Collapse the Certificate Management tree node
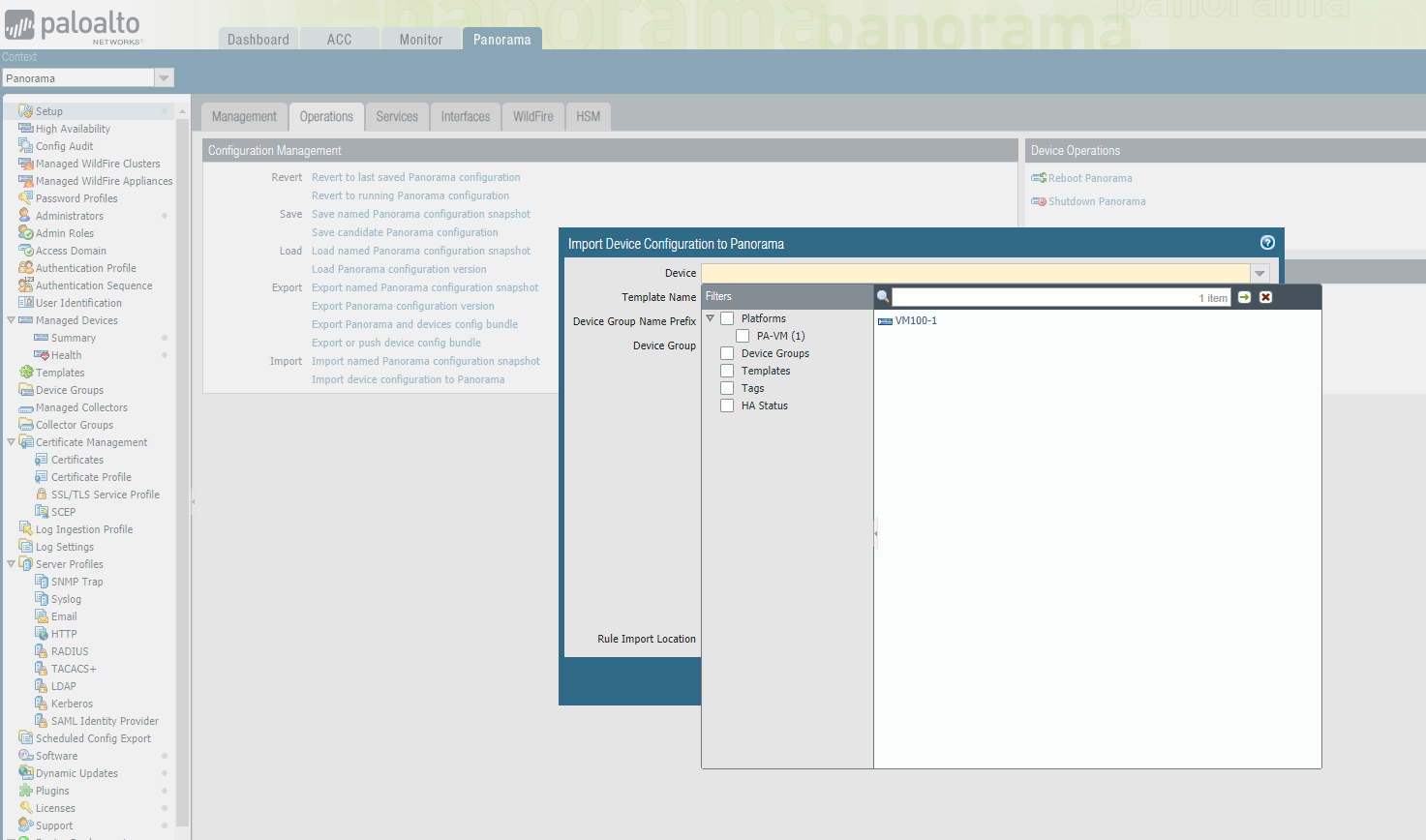The width and height of the screenshot is (1426, 840). coord(11,442)
